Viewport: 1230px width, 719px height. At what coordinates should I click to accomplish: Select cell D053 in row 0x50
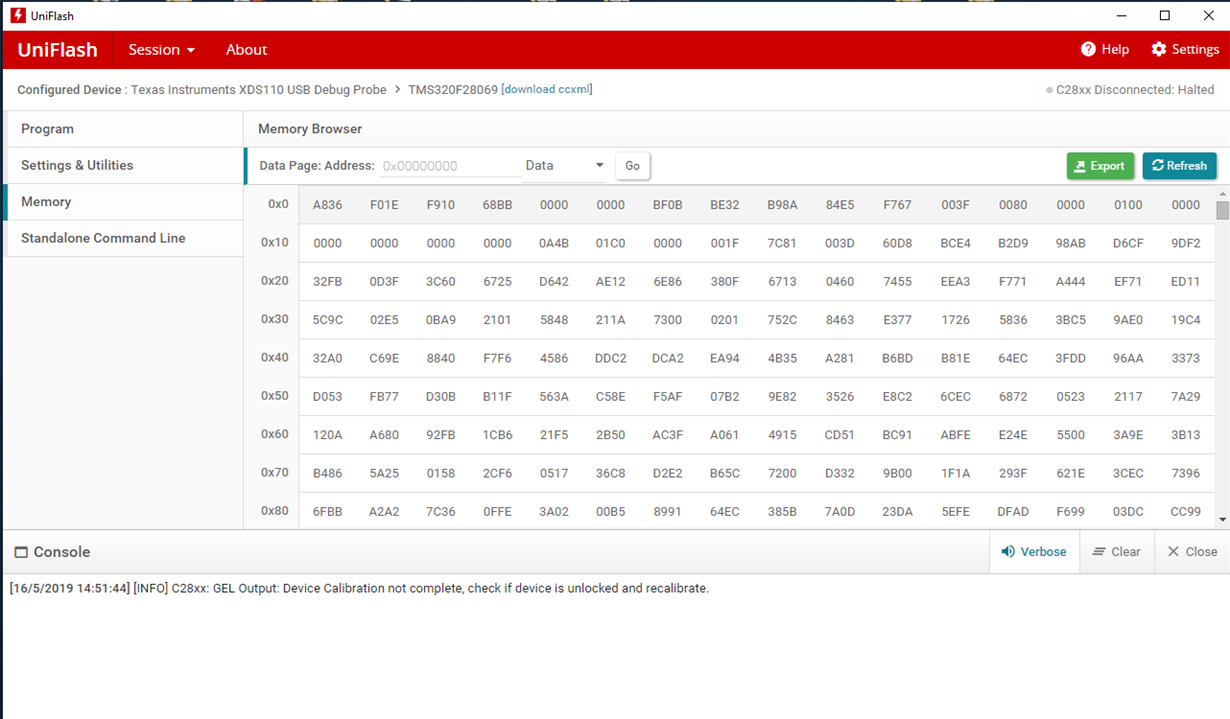click(x=327, y=397)
